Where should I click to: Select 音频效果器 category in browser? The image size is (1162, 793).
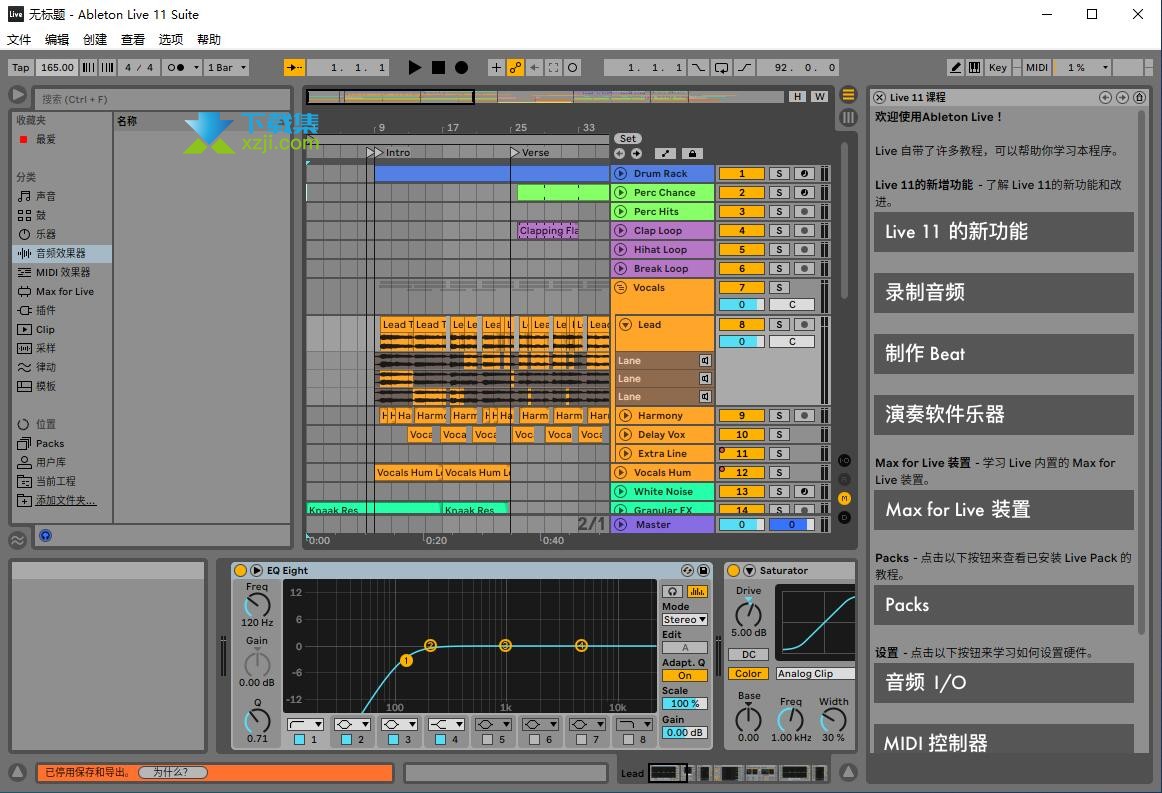[x=62, y=253]
